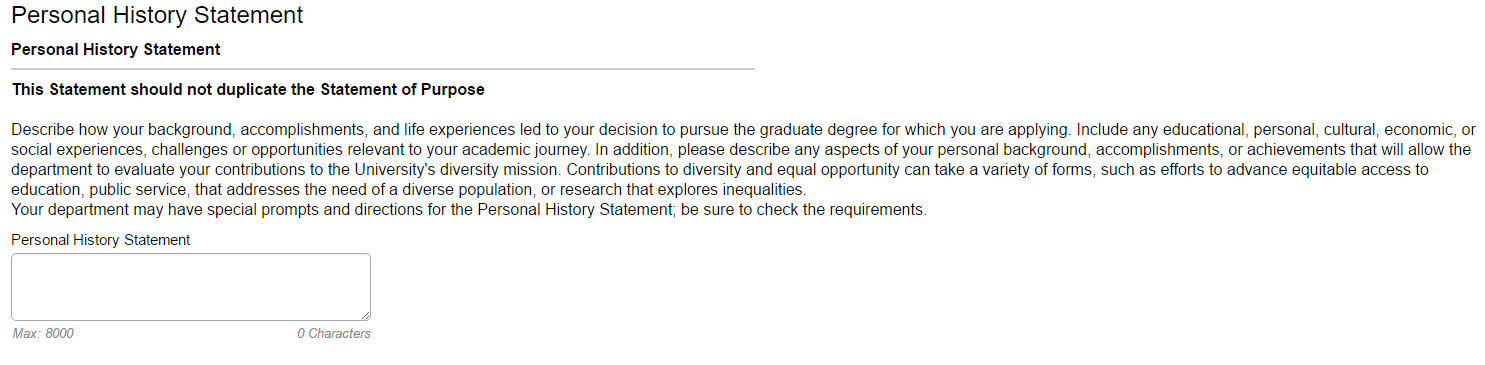Click the large "Personal History Statement" page title

pos(157,15)
